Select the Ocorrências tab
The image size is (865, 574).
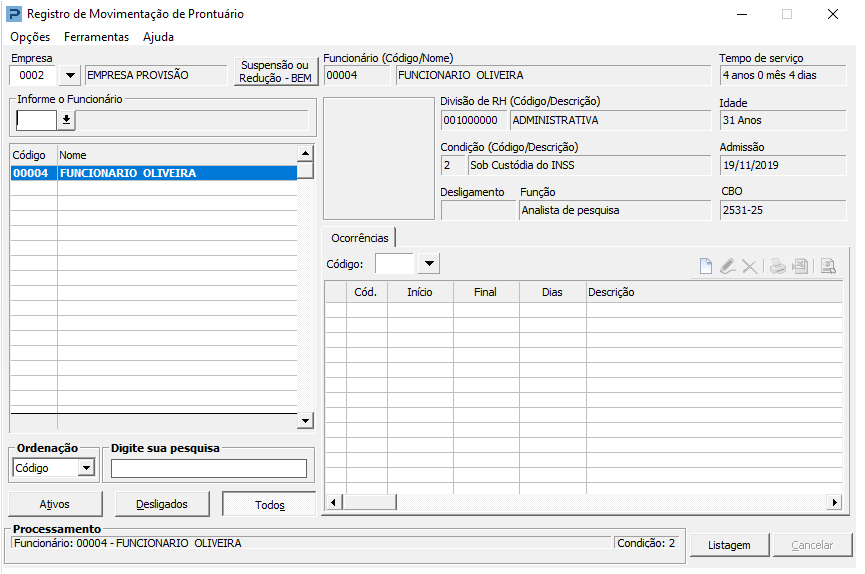click(x=359, y=238)
